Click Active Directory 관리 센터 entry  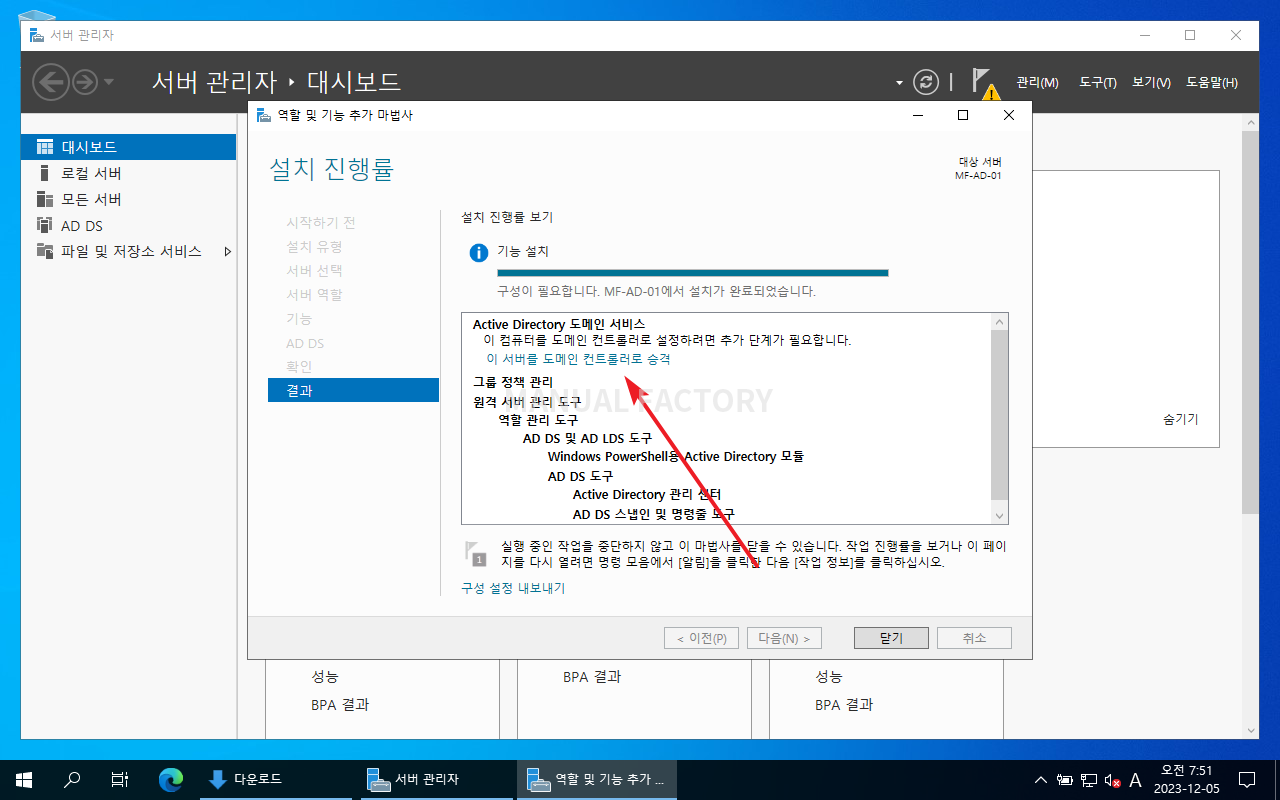(647, 494)
